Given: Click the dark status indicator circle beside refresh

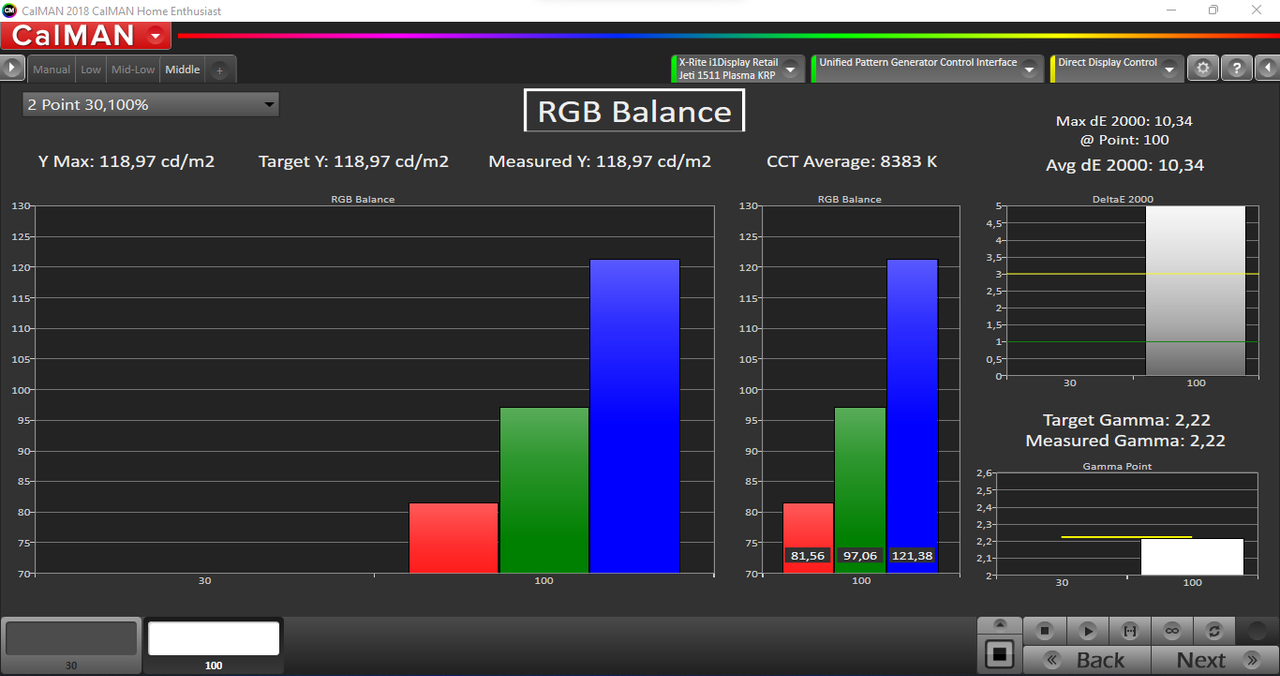Looking at the screenshot, I should [1257, 631].
